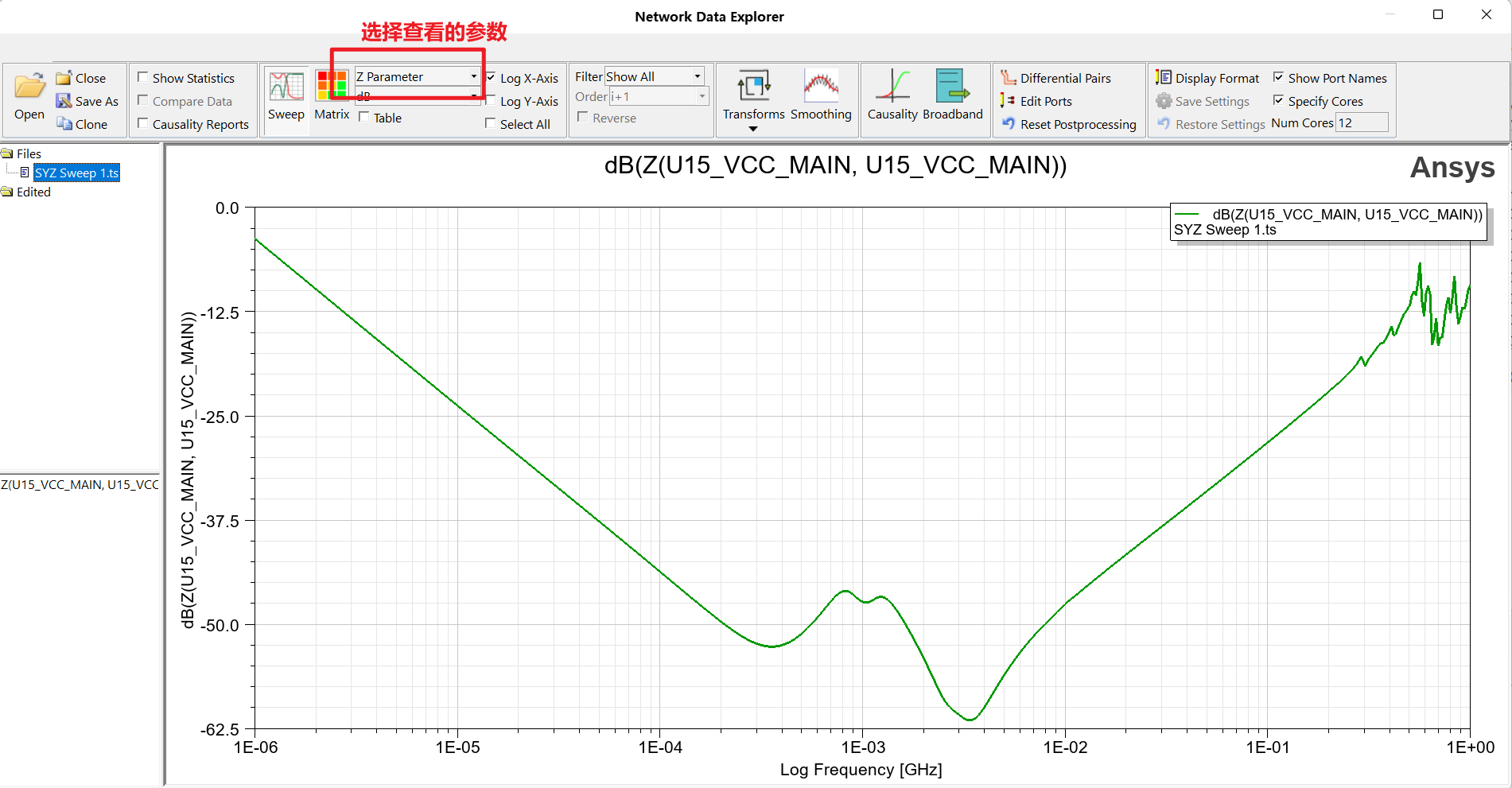Enable Log Y-Axis checkbox
Image resolution: width=1512 pixels, height=788 pixels.
click(x=491, y=100)
